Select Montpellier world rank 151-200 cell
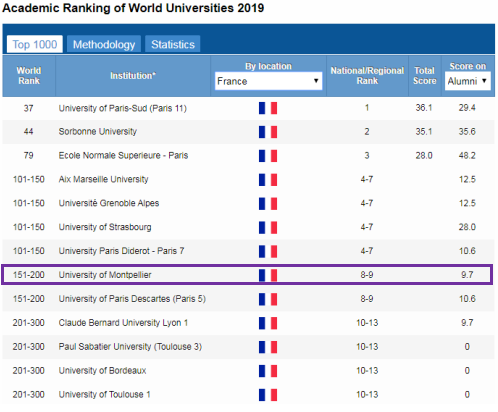The height and width of the screenshot is (412, 498). [x=29, y=275]
